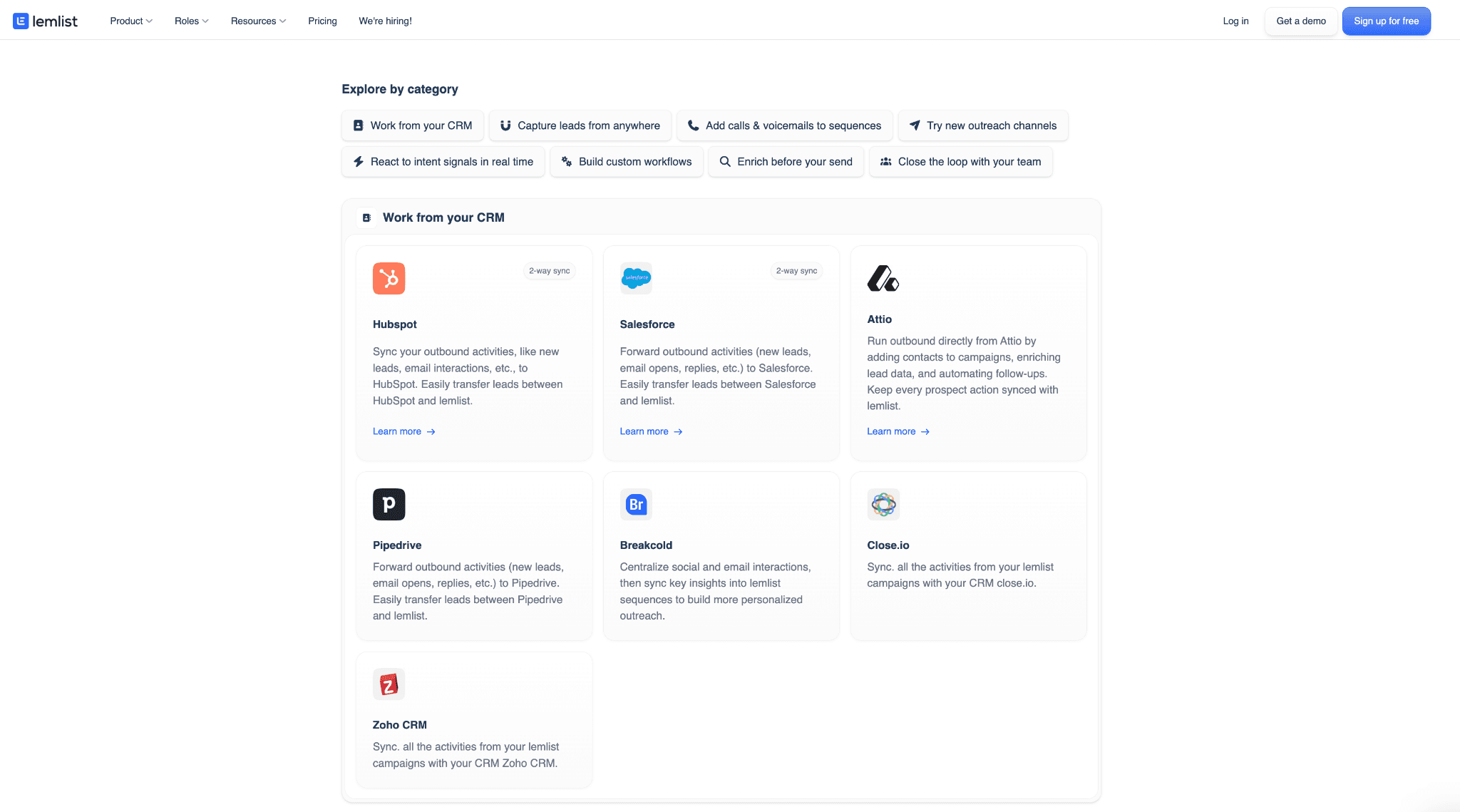
Task: Click the Get a demo button
Action: tap(1301, 21)
